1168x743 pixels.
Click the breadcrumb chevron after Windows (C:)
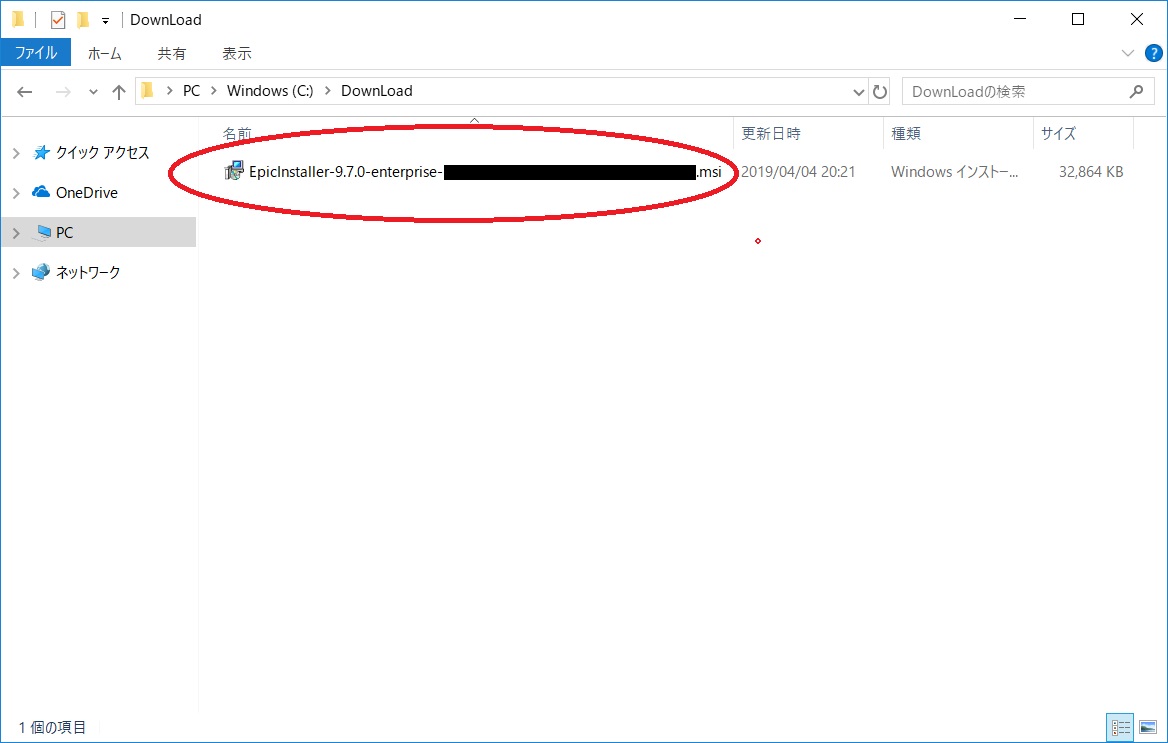coord(327,91)
